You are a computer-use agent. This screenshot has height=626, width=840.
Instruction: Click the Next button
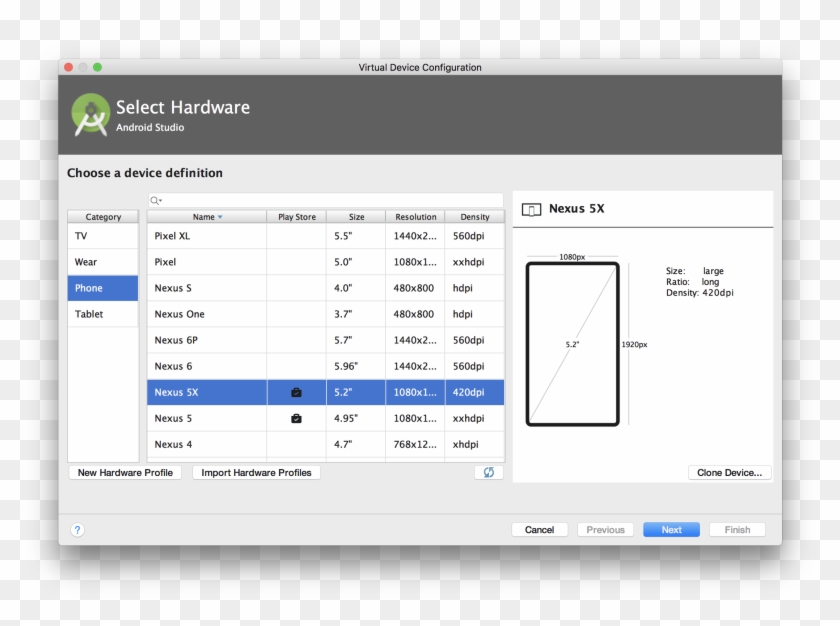[671, 530]
